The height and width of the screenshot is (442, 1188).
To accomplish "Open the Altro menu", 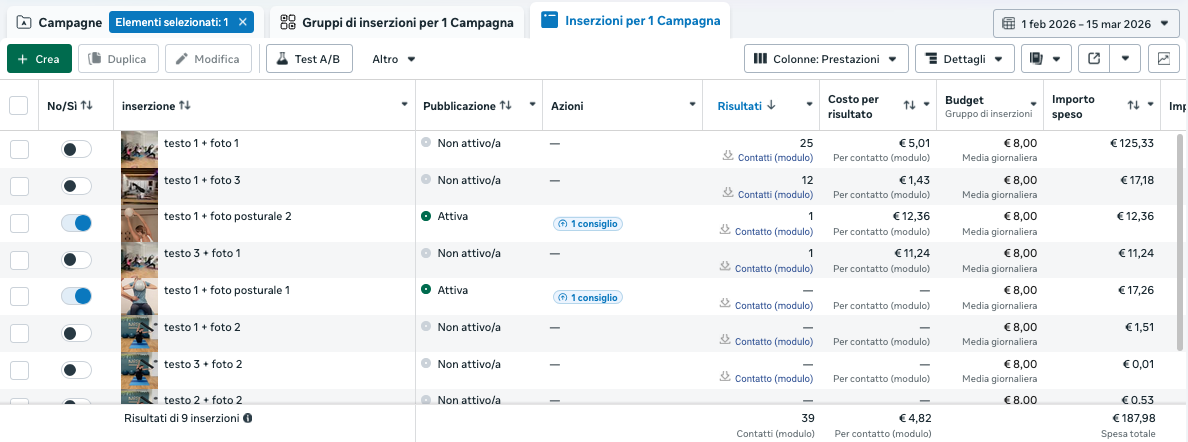I will point(393,59).
